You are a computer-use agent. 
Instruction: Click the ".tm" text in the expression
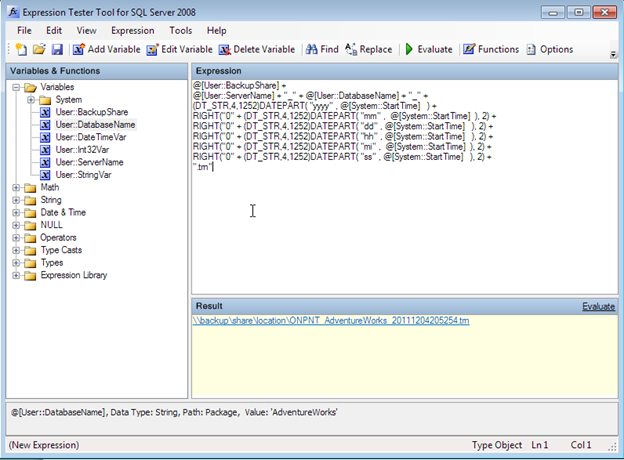pyautogui.click(x=203, y=167)
